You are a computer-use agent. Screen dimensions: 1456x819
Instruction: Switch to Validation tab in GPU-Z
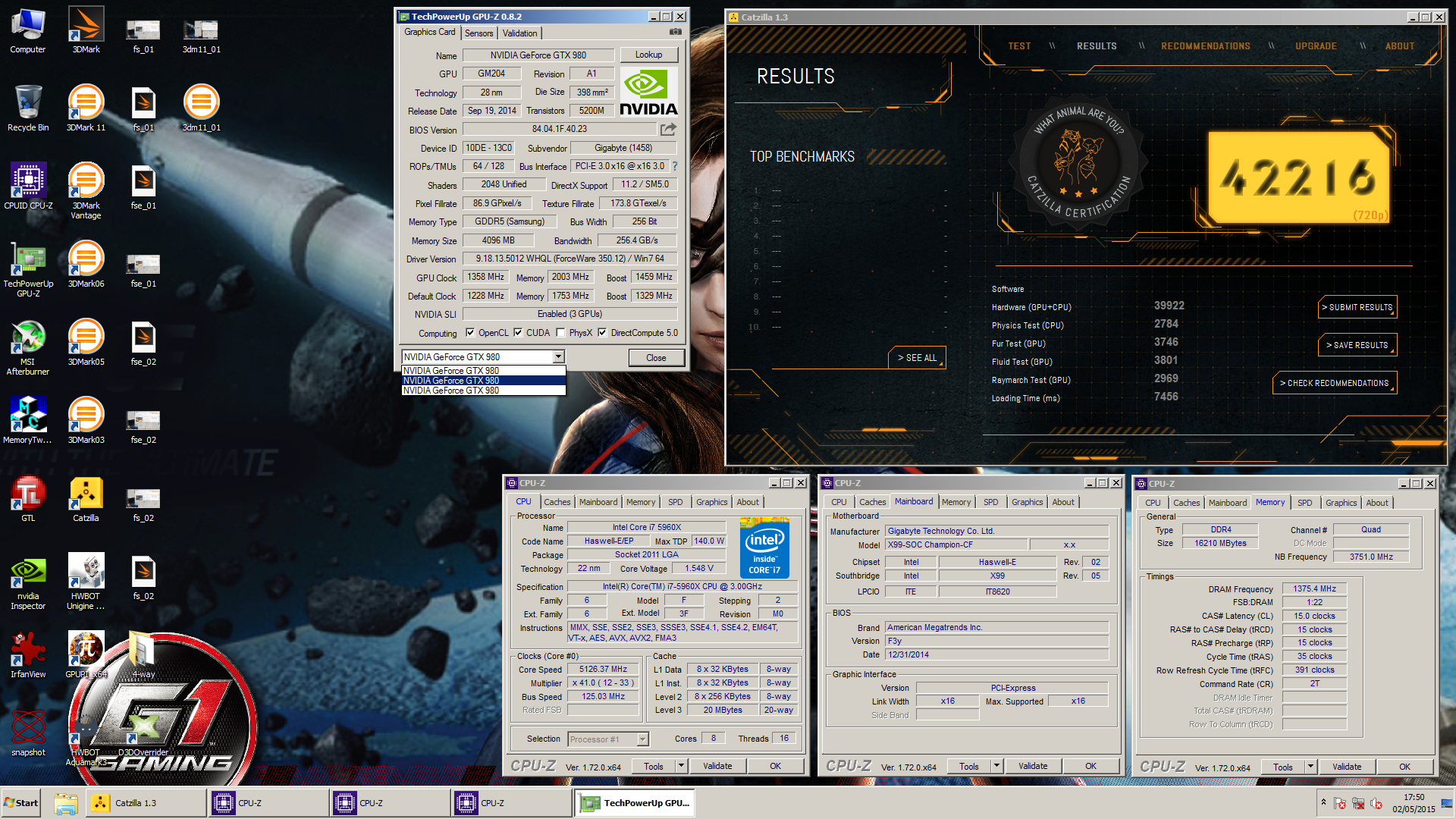519,33
